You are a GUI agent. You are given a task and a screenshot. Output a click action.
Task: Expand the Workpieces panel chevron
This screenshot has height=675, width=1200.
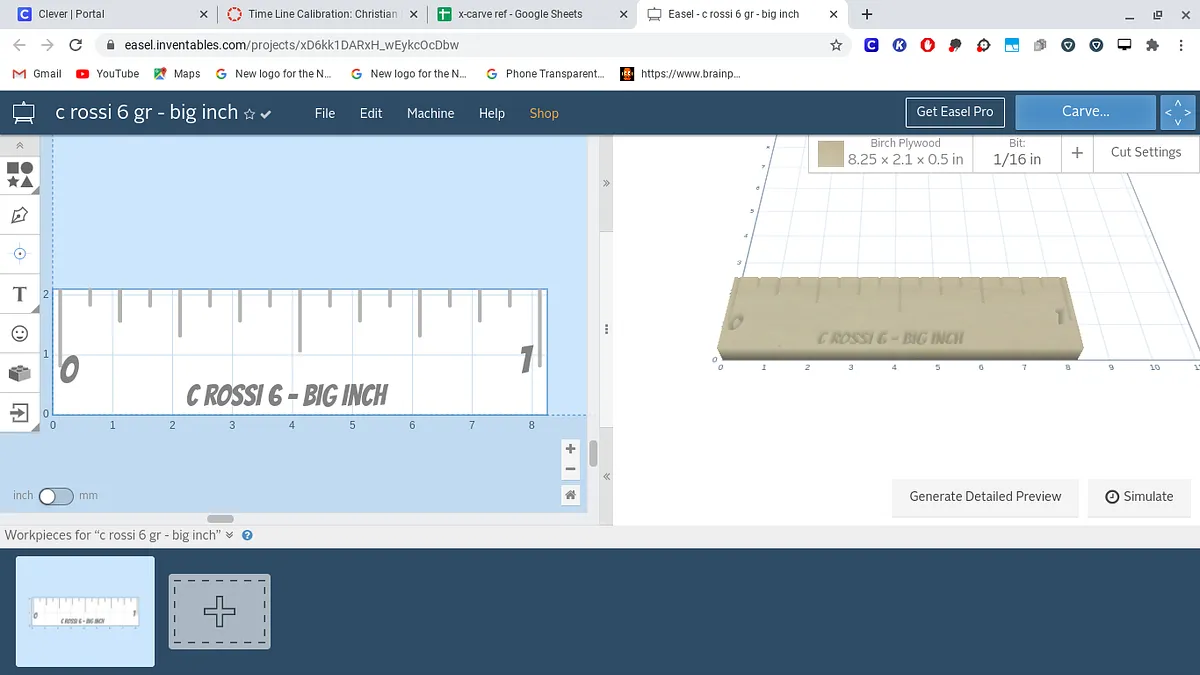coord(230,535)
